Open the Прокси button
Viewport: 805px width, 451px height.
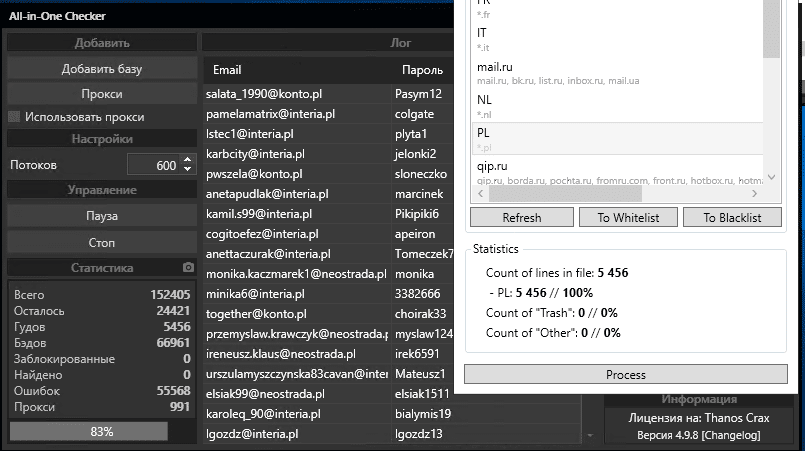[102, 94]
